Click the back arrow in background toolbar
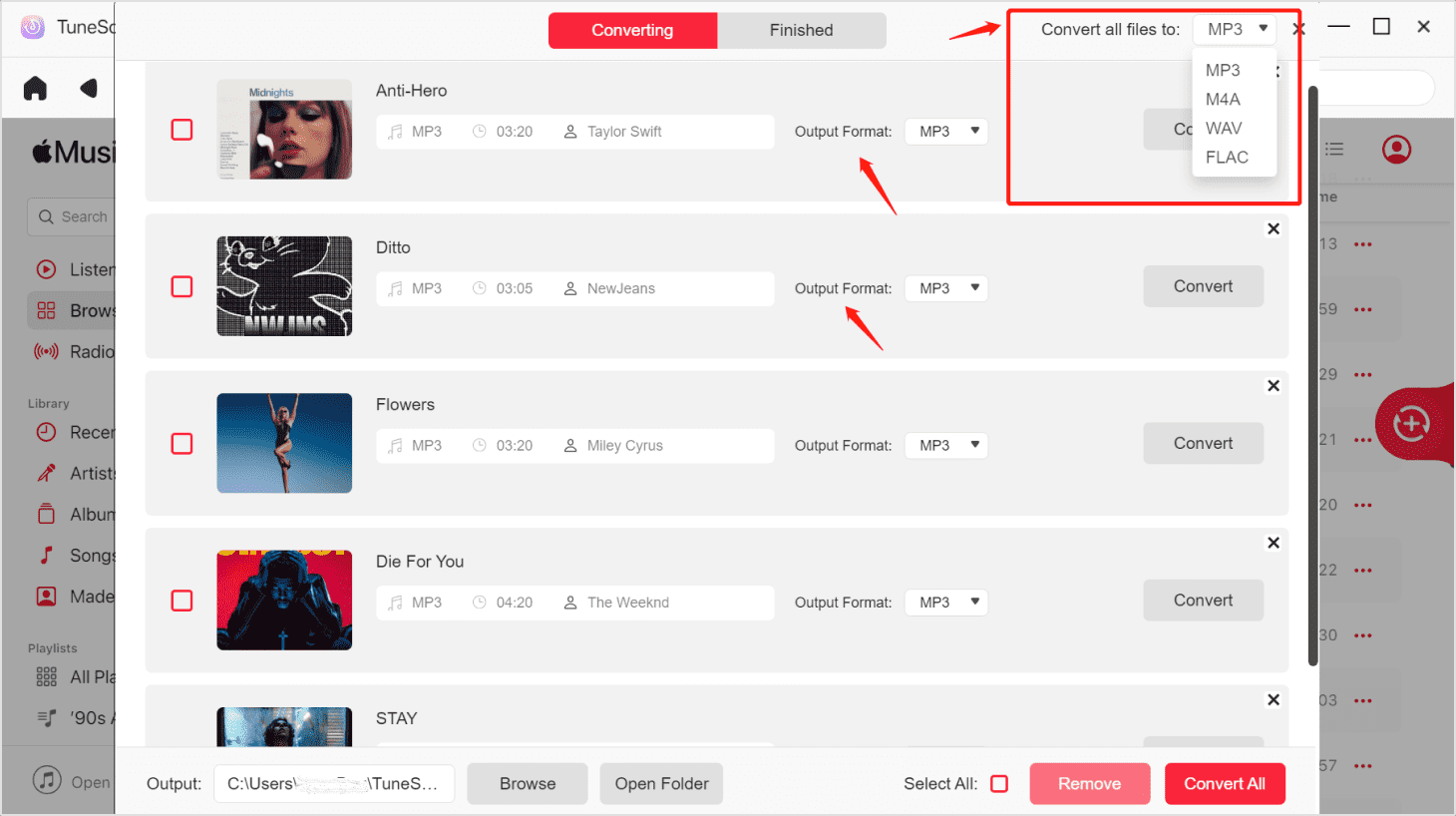The width and height of the screenshot is (1456, 816). point(89,89)
